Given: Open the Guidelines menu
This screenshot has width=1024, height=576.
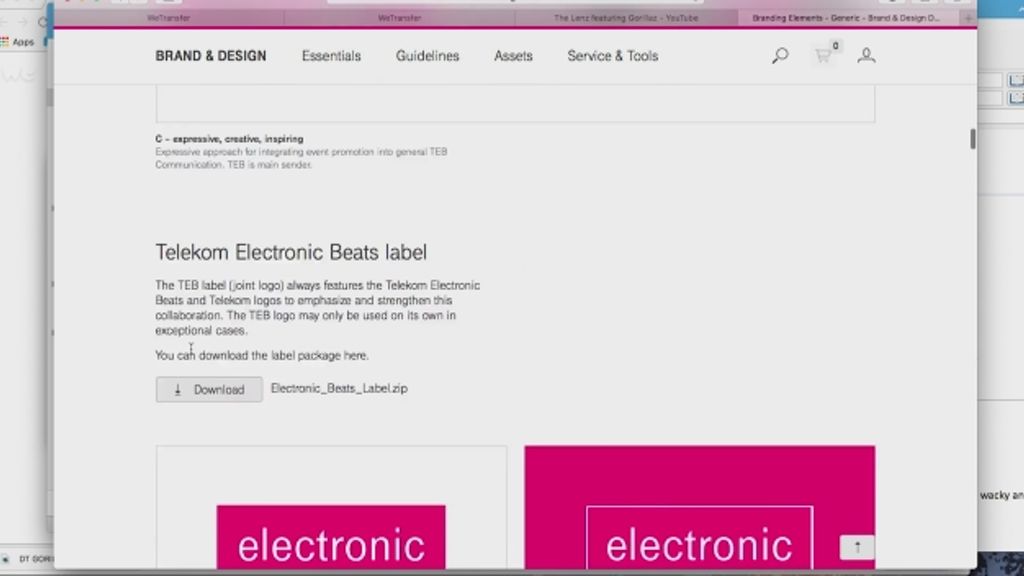Looking at the screenshot, I should pos(428,56).
